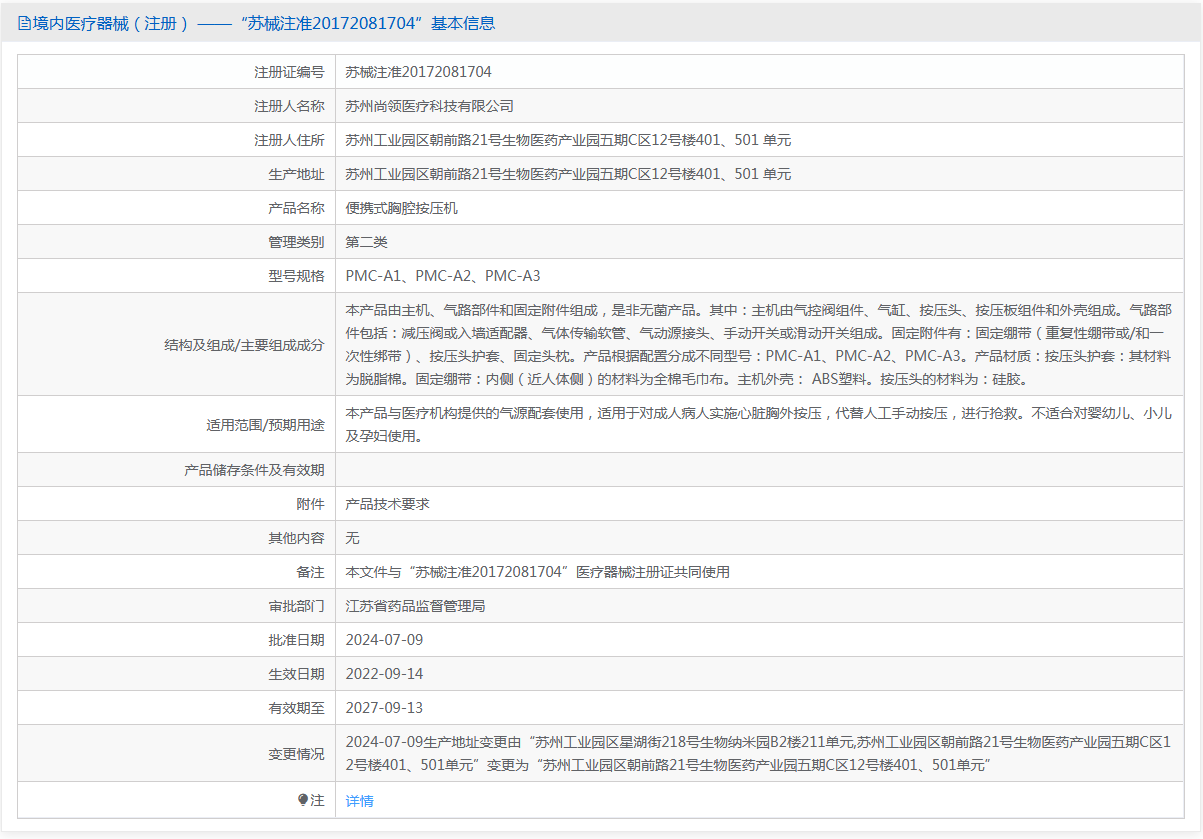The image size is (1203, 839).
Task: Click the change record text starting 2024-07-09生产地址变更
Action: click(759, 754)
